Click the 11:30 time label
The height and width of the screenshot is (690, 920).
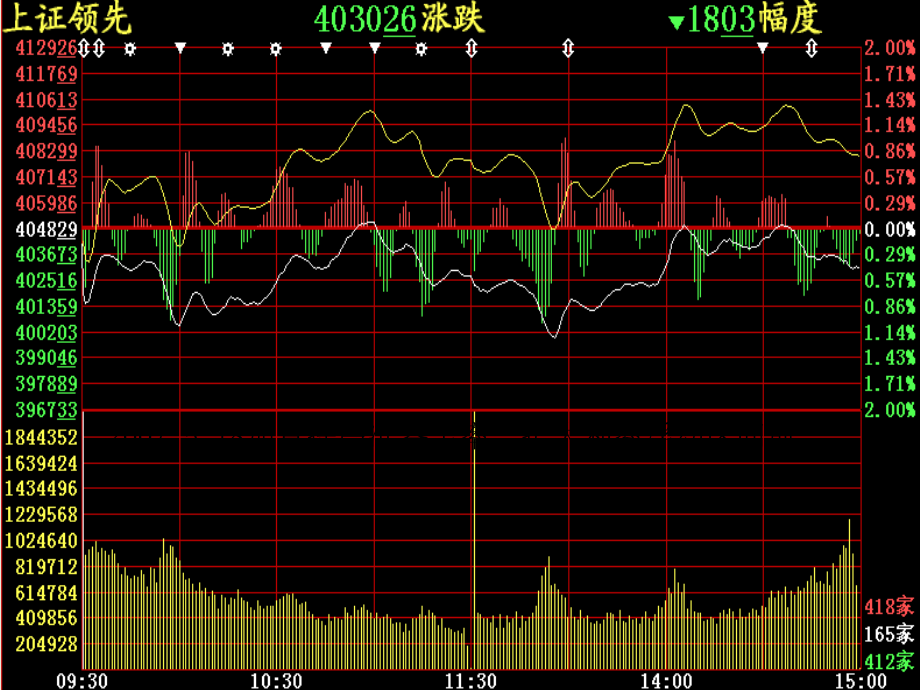pyautogui.click(x=471, y=681)
